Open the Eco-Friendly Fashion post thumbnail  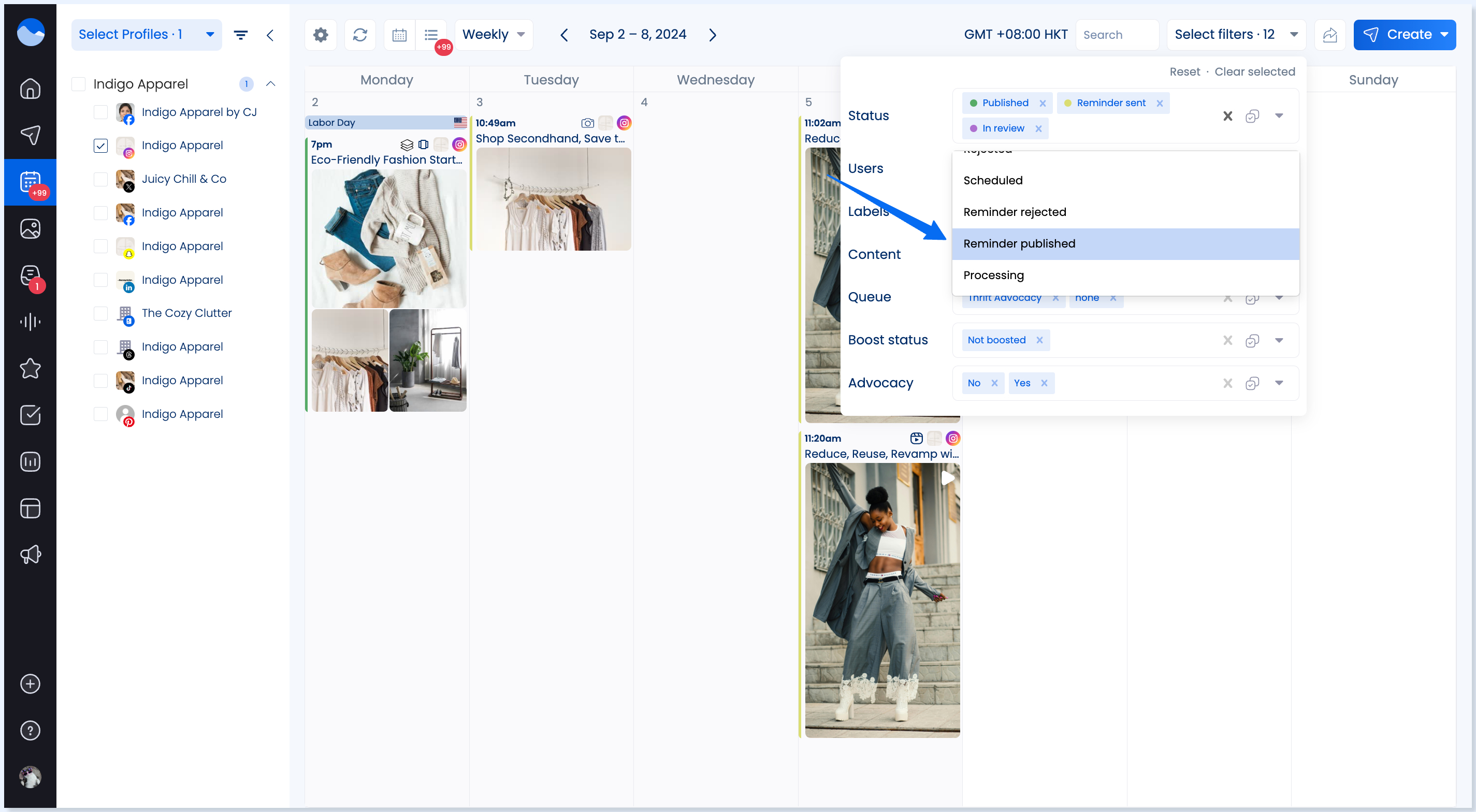click(x=388, y=238)
